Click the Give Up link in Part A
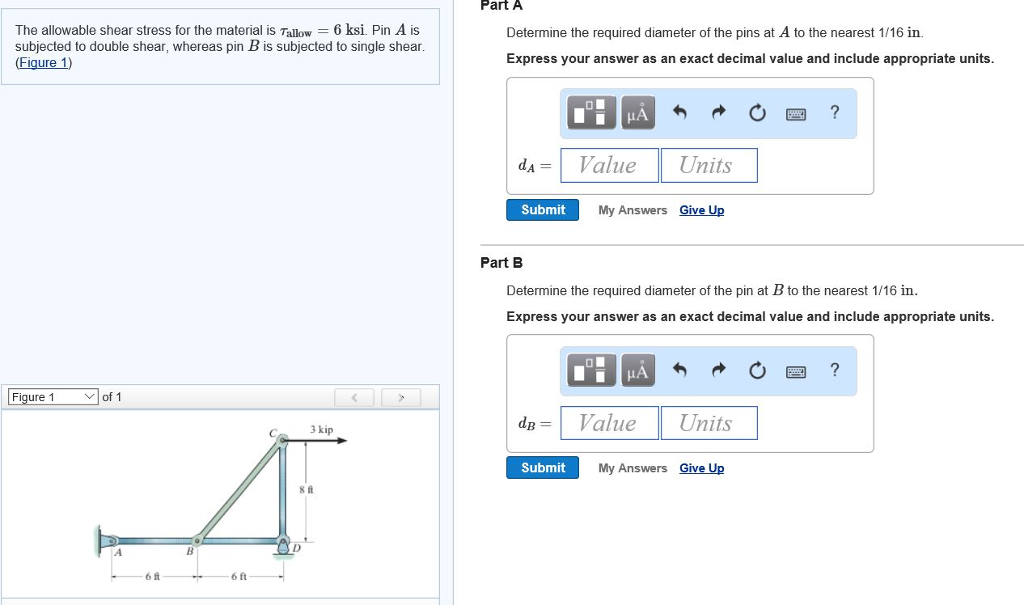 [x=701, y=210]
